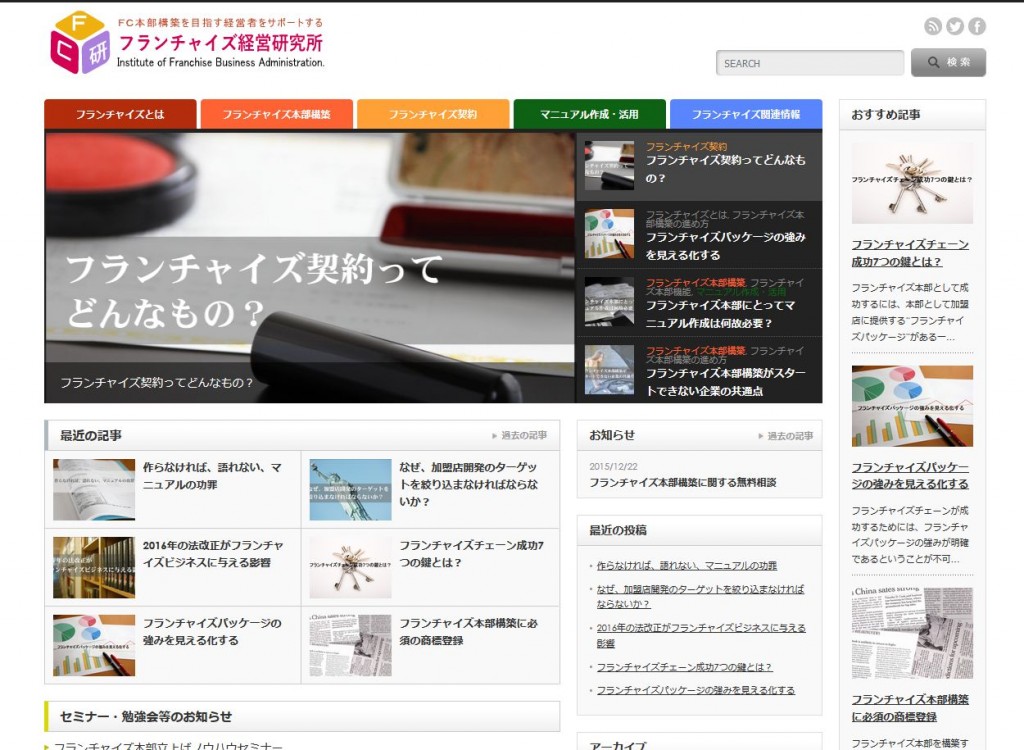The height and width of the screenshot is (750, 1024).
Task: Select the フランチャイズとは navigation tab
Action: [x=120, y=114]
